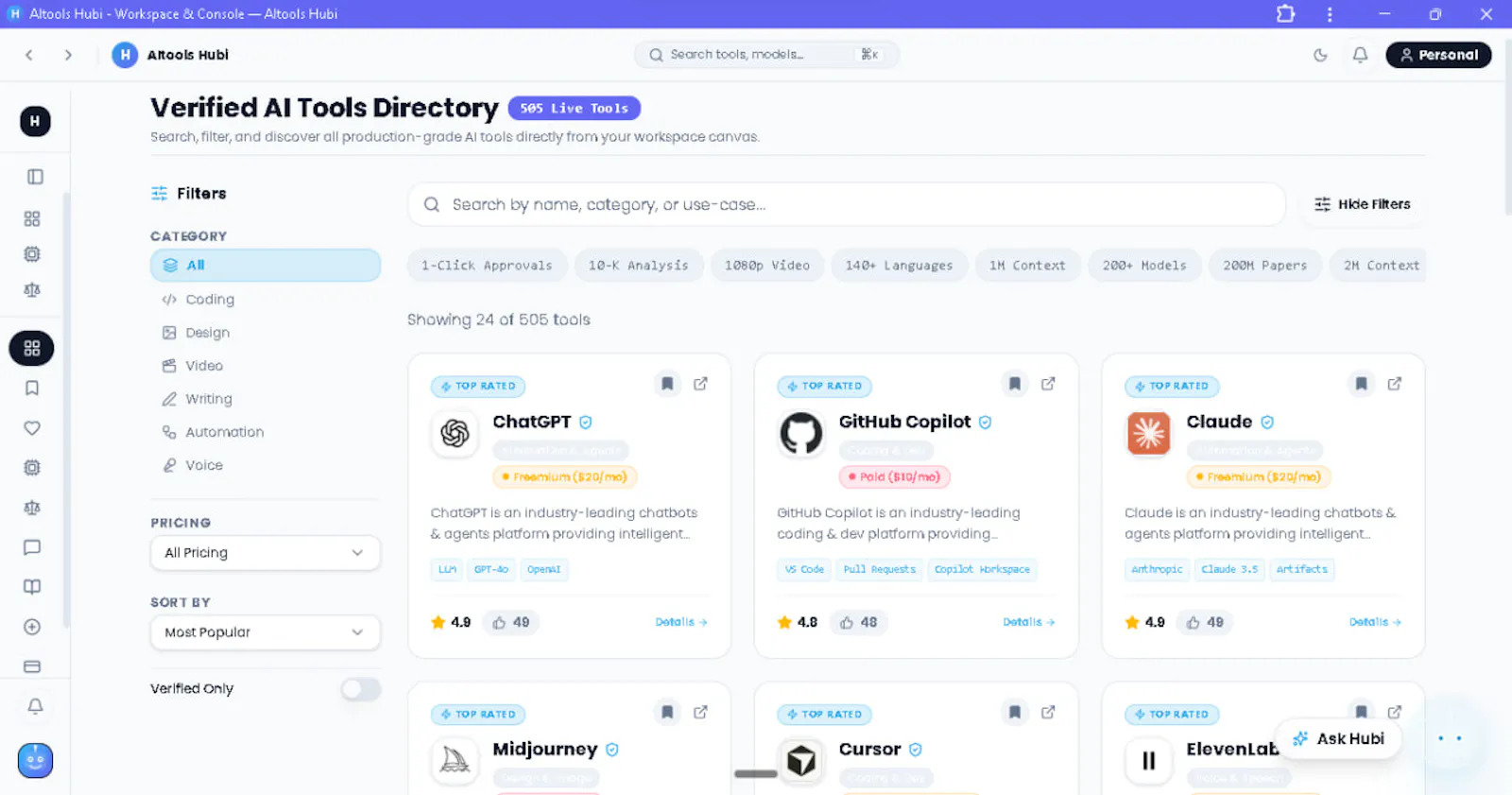Click the Hide Filters button
The height and width of the screenshot is (795, 1512).
click(1363, 204)
